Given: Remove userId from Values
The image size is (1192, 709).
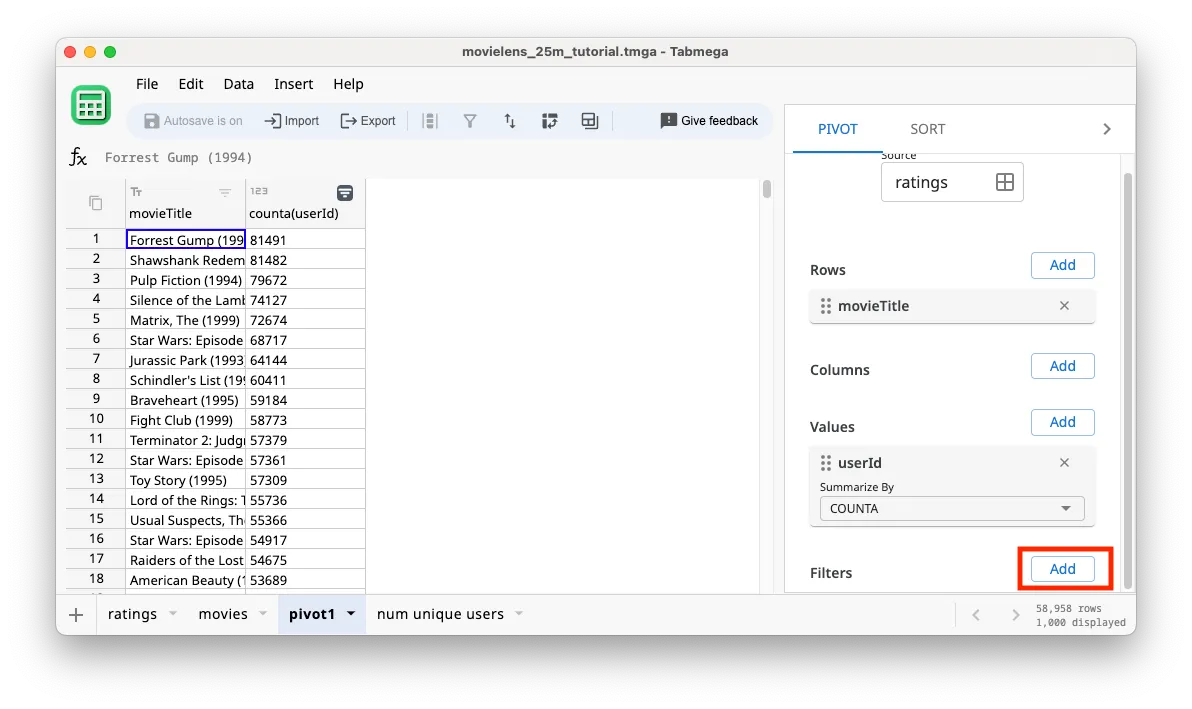Looking at the screenshot, I should (1064, 462).
